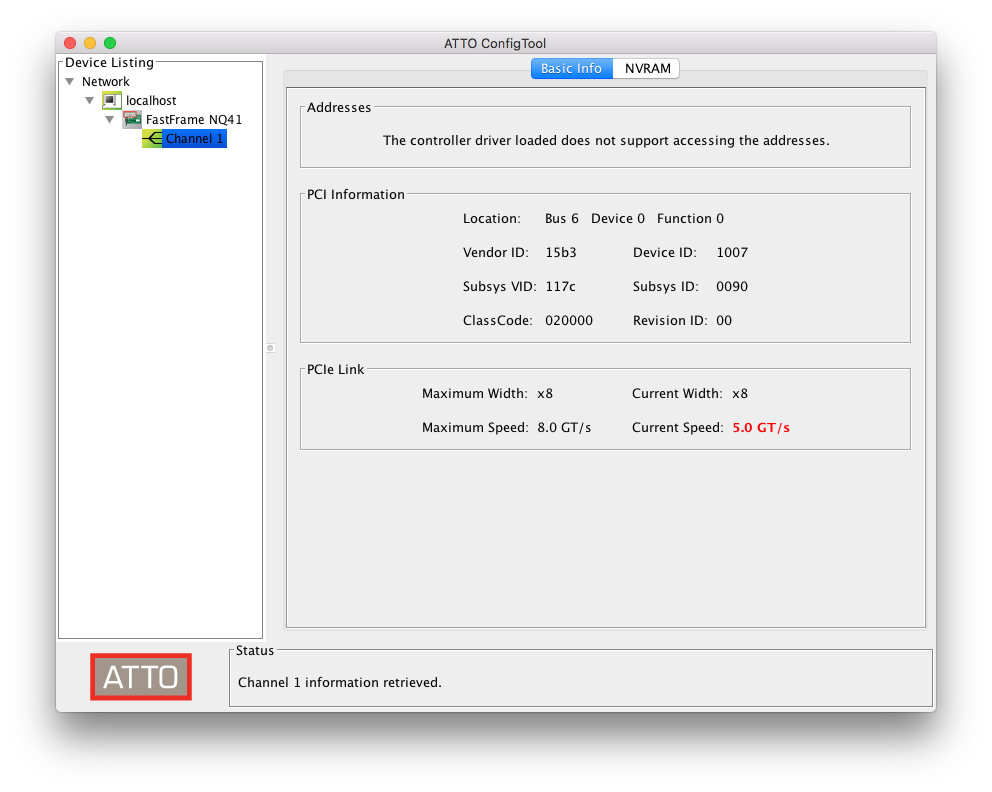Select Channel 1 in the tree
992x792 pixels.
coord(194,139)
